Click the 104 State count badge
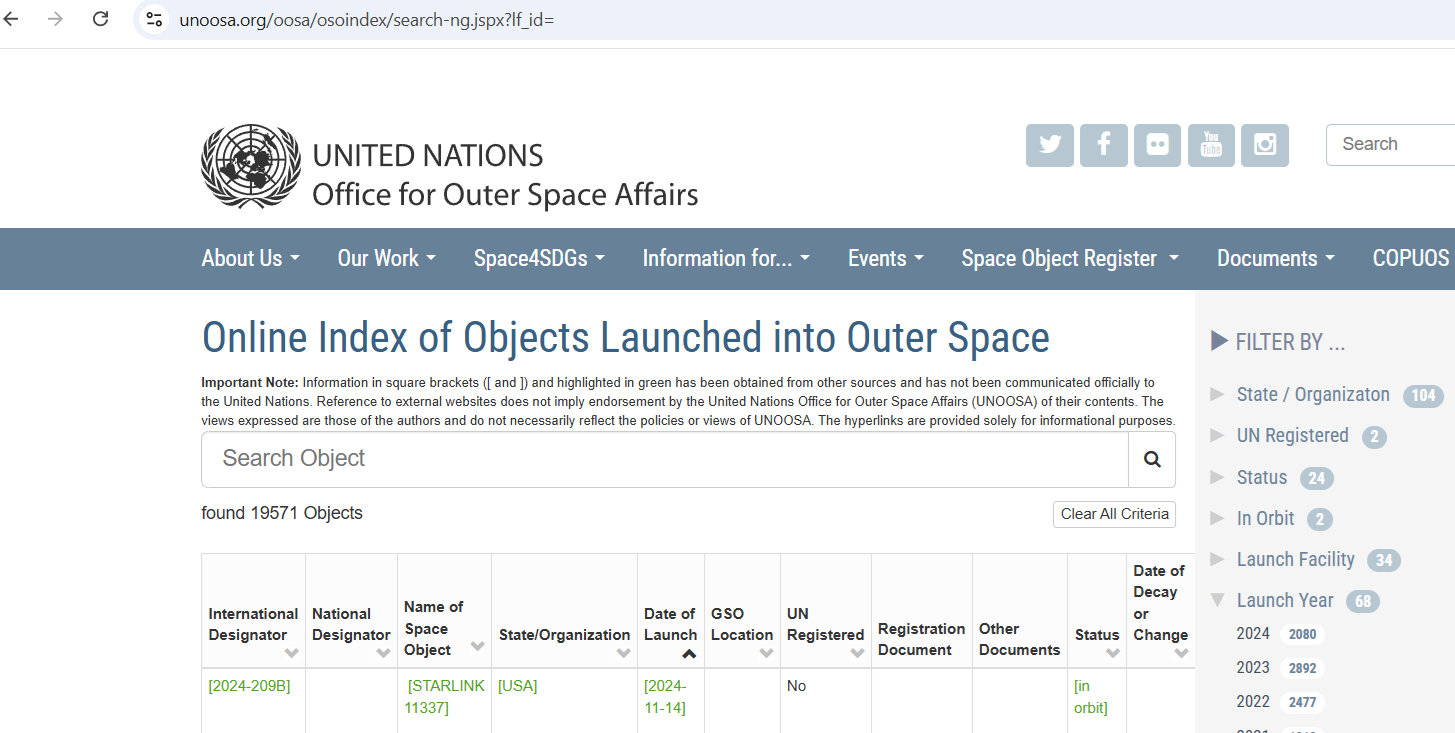Image resolution: width=1455 pixels, height=733 pixels. coord(1423,395)
